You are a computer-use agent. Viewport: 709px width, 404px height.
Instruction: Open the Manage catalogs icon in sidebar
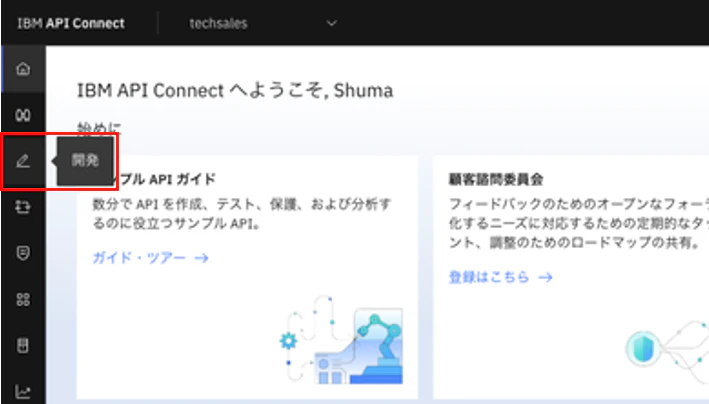[x=23, y=207]
